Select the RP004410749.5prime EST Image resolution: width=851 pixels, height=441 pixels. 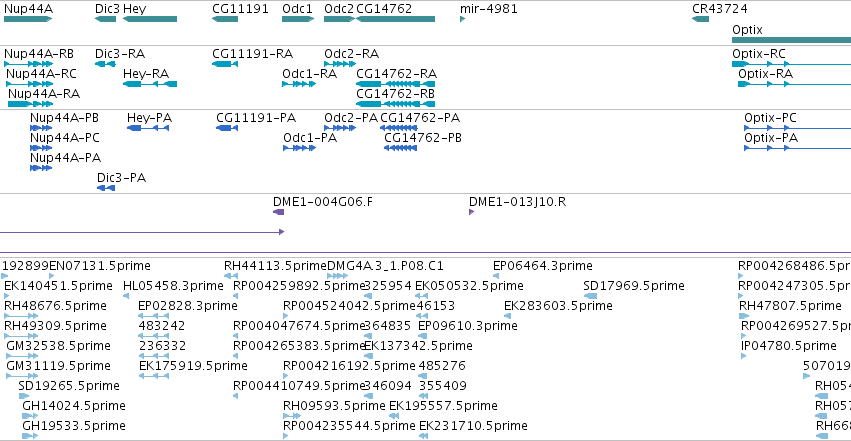(298, 387)
